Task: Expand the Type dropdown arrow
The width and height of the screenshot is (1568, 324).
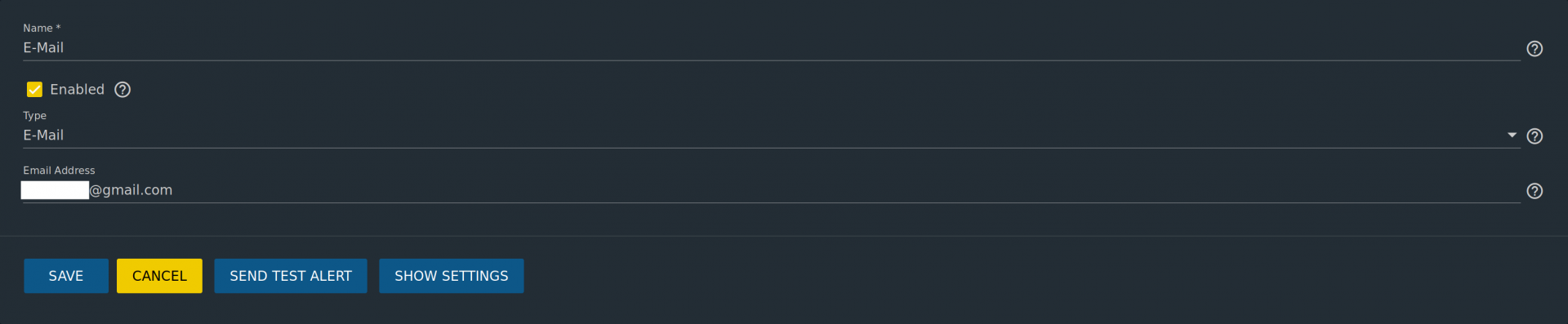Action: (1512, 135)
